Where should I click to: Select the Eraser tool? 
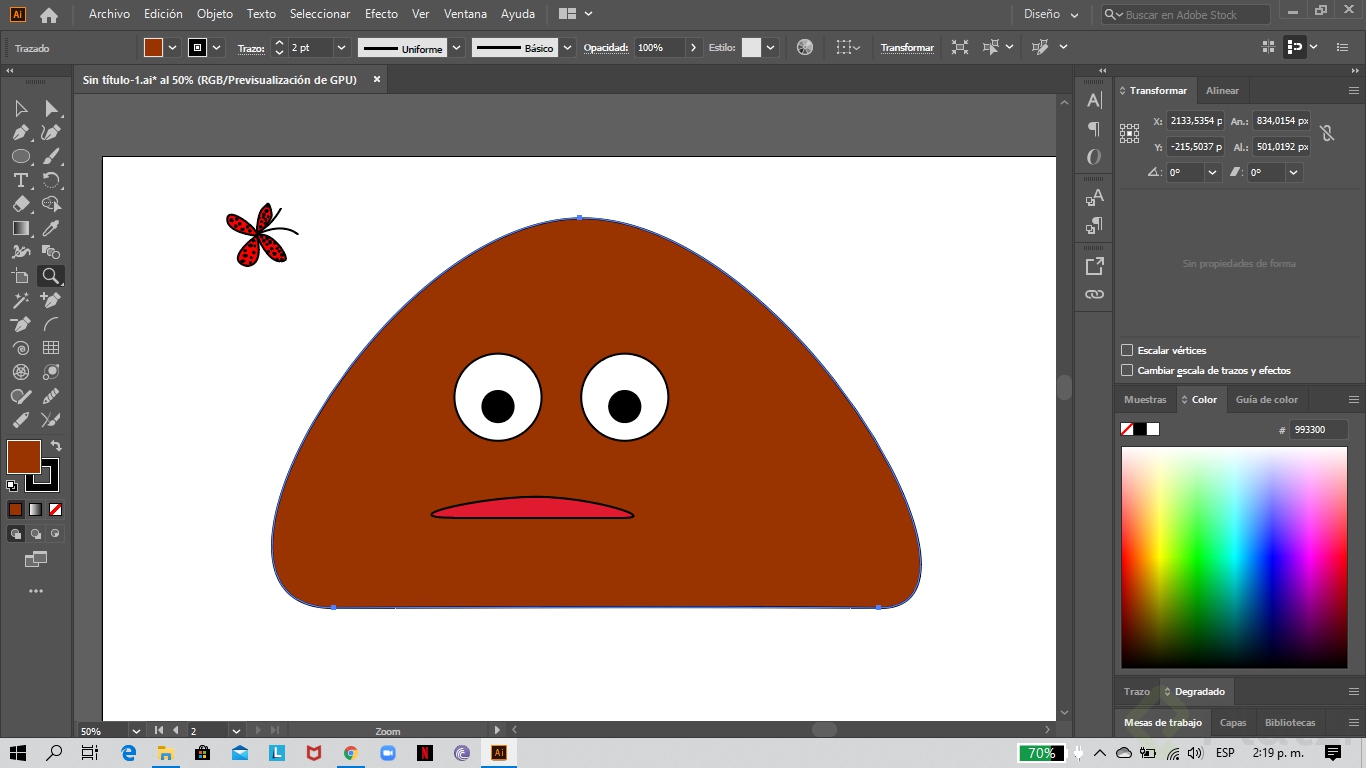(21, 204)
